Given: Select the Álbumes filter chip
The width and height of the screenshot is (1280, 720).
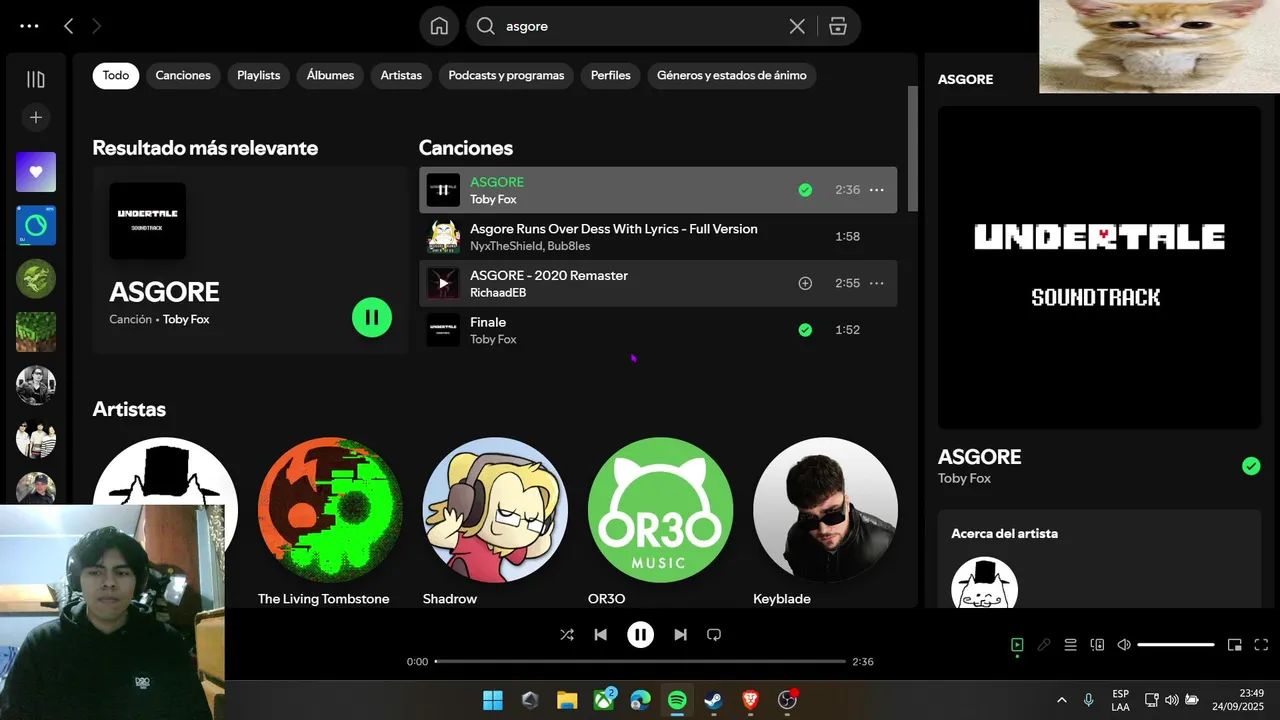Looking at the screenshot, I should pyautogui.click(x=330, y=75).
